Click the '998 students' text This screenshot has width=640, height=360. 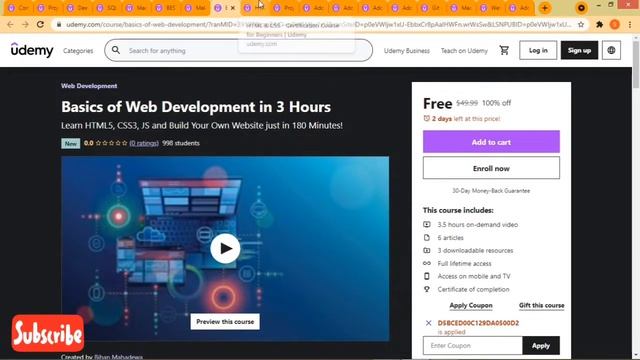181,143
